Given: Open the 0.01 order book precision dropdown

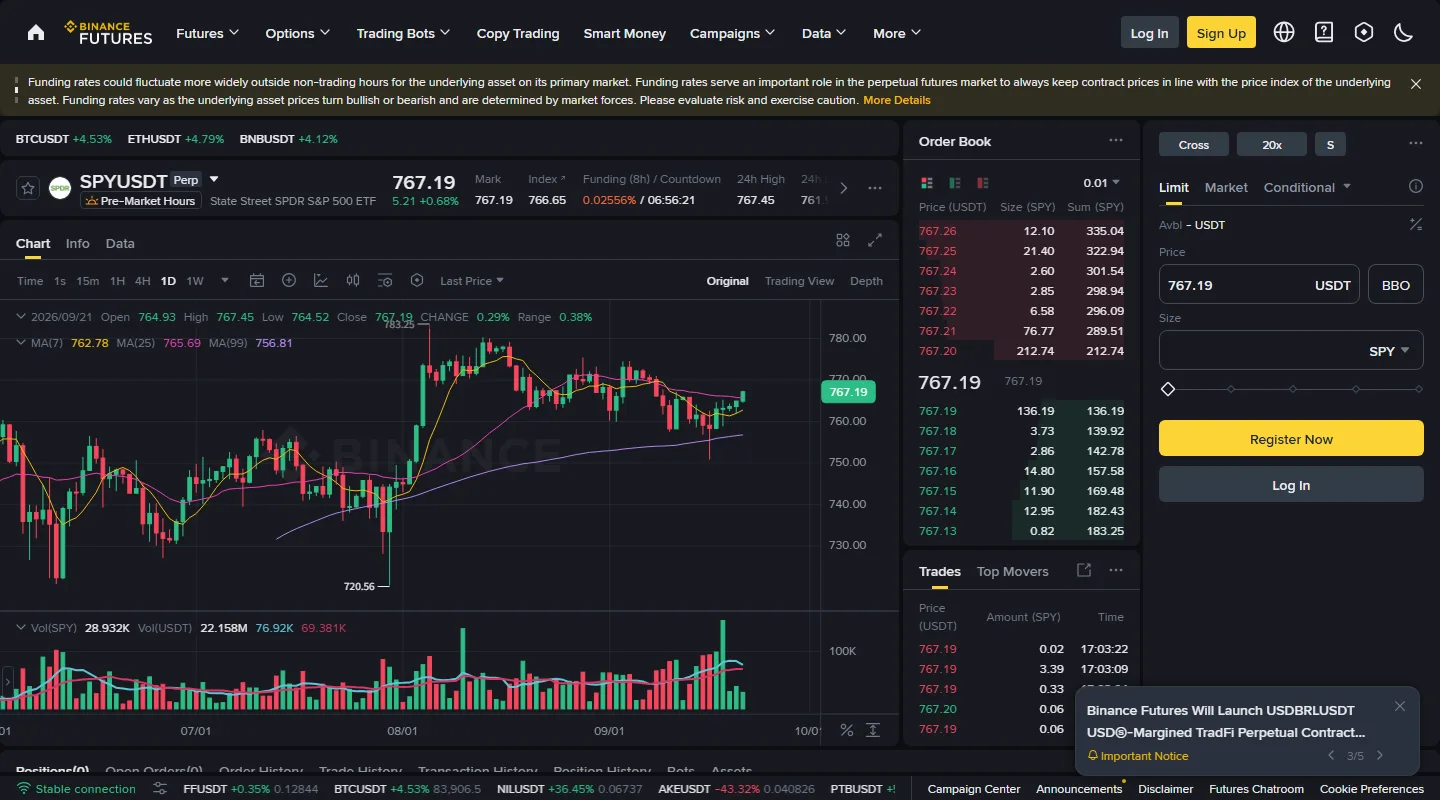Looking at the screenshot, I should pos(1102,183).
